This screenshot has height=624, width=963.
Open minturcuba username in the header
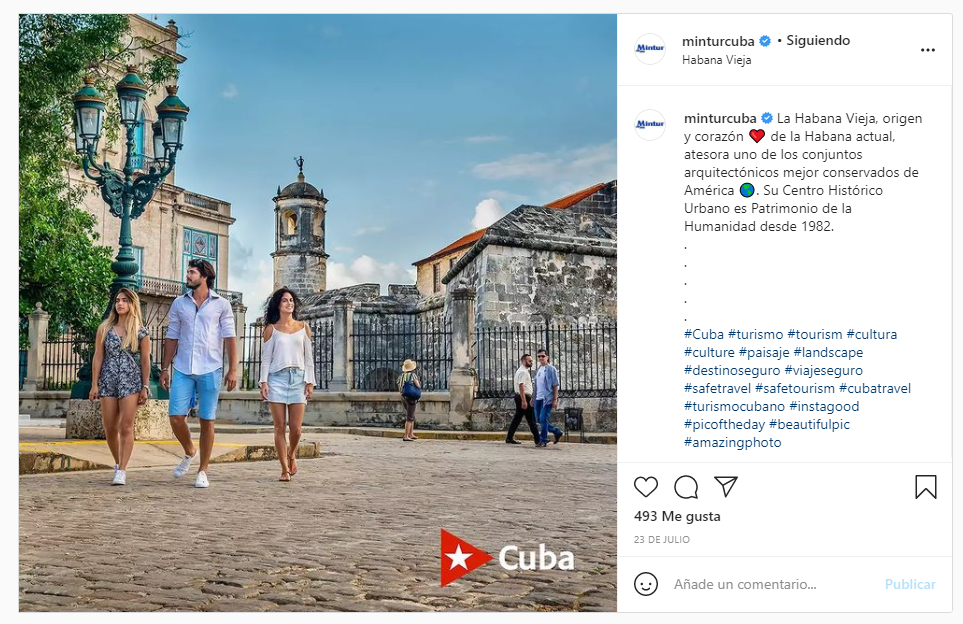click(x=718, y=41)
